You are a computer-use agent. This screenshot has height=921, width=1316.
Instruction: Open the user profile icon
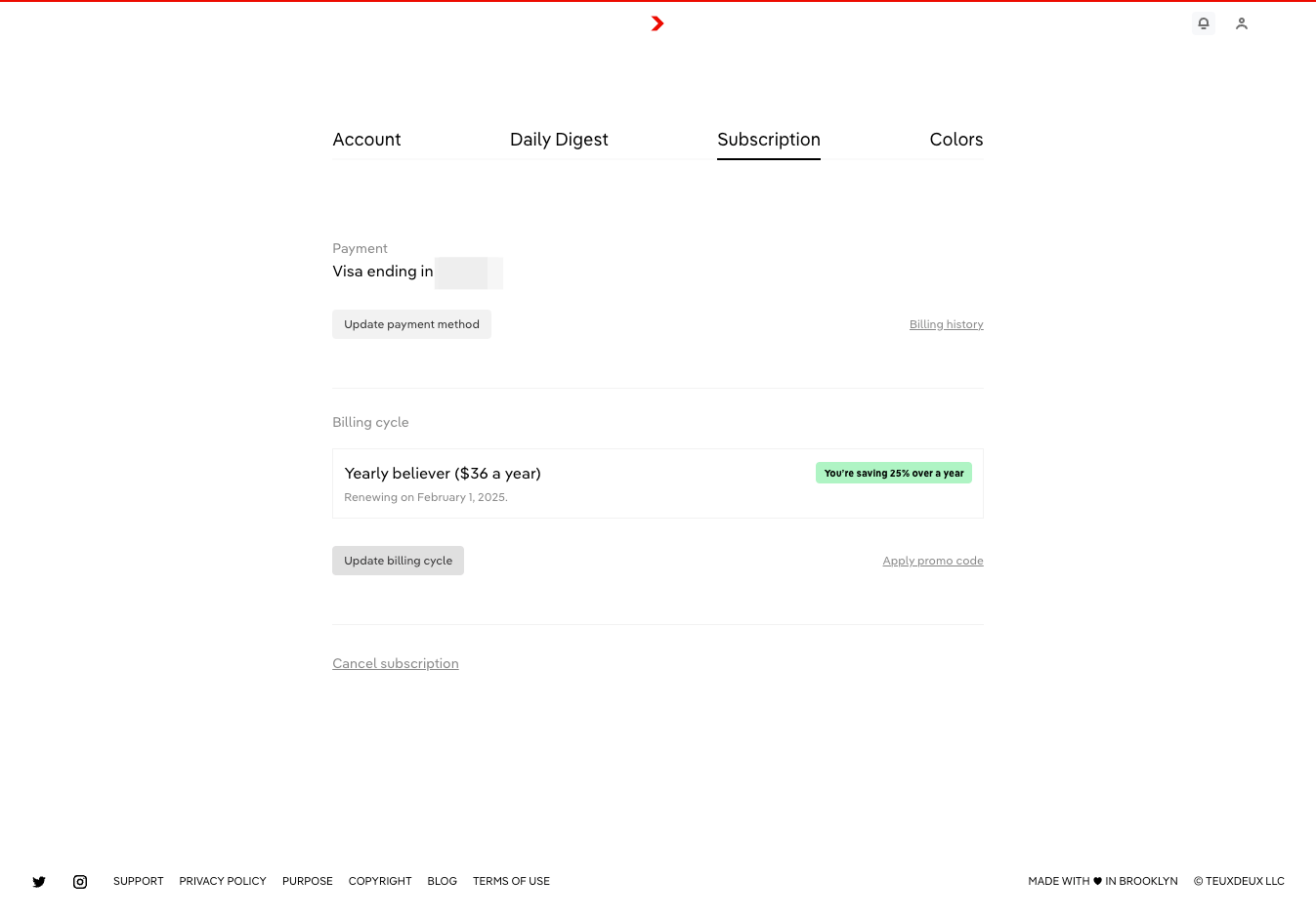1242,23
